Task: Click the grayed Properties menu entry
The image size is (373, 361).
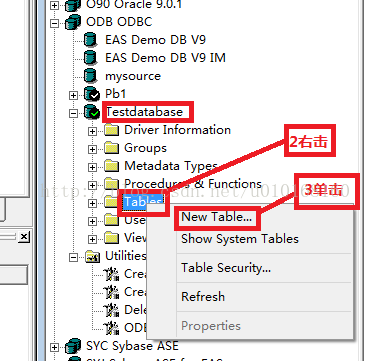Action: point(211,326)
